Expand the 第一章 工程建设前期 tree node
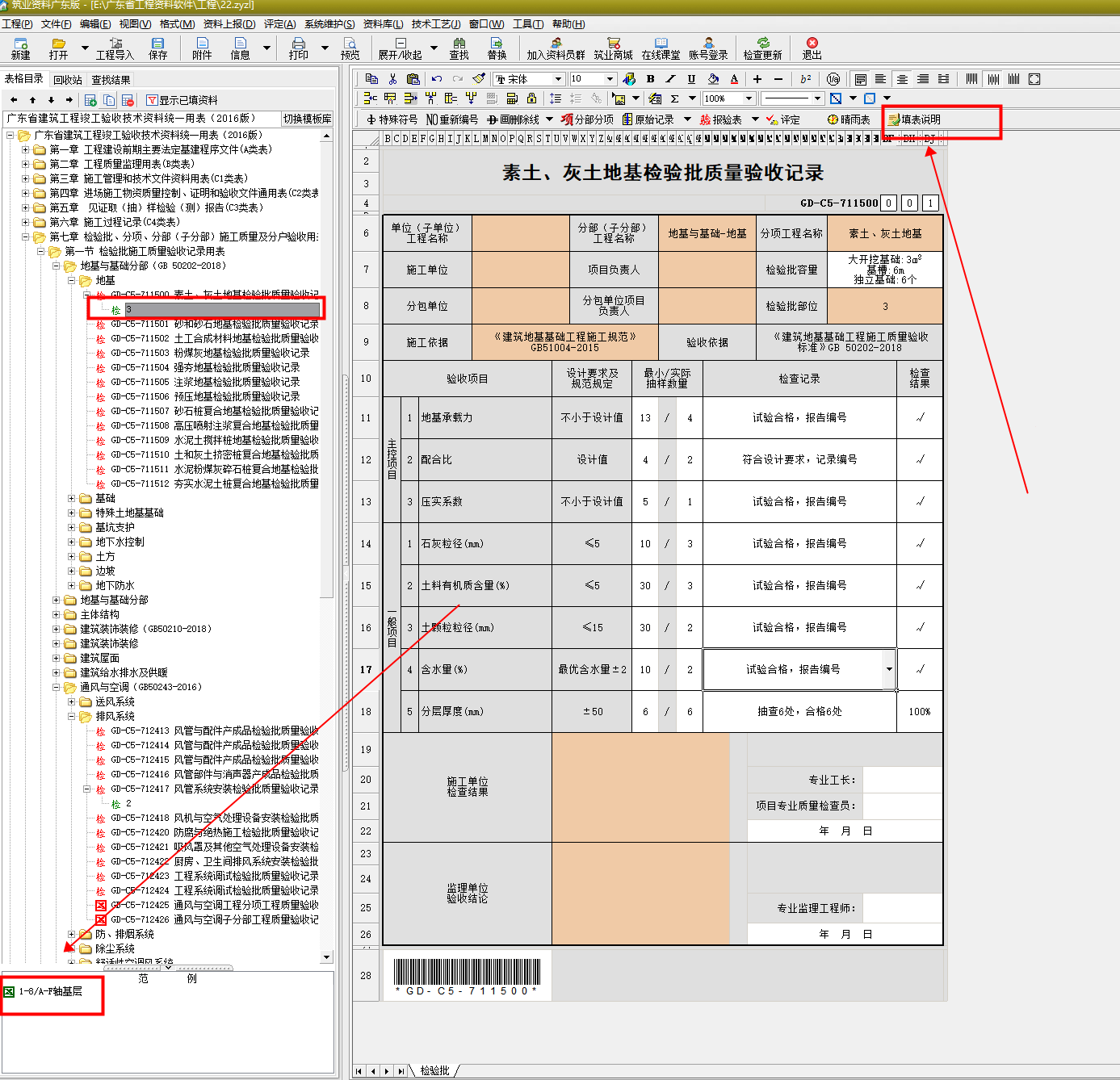 point(25,150)
